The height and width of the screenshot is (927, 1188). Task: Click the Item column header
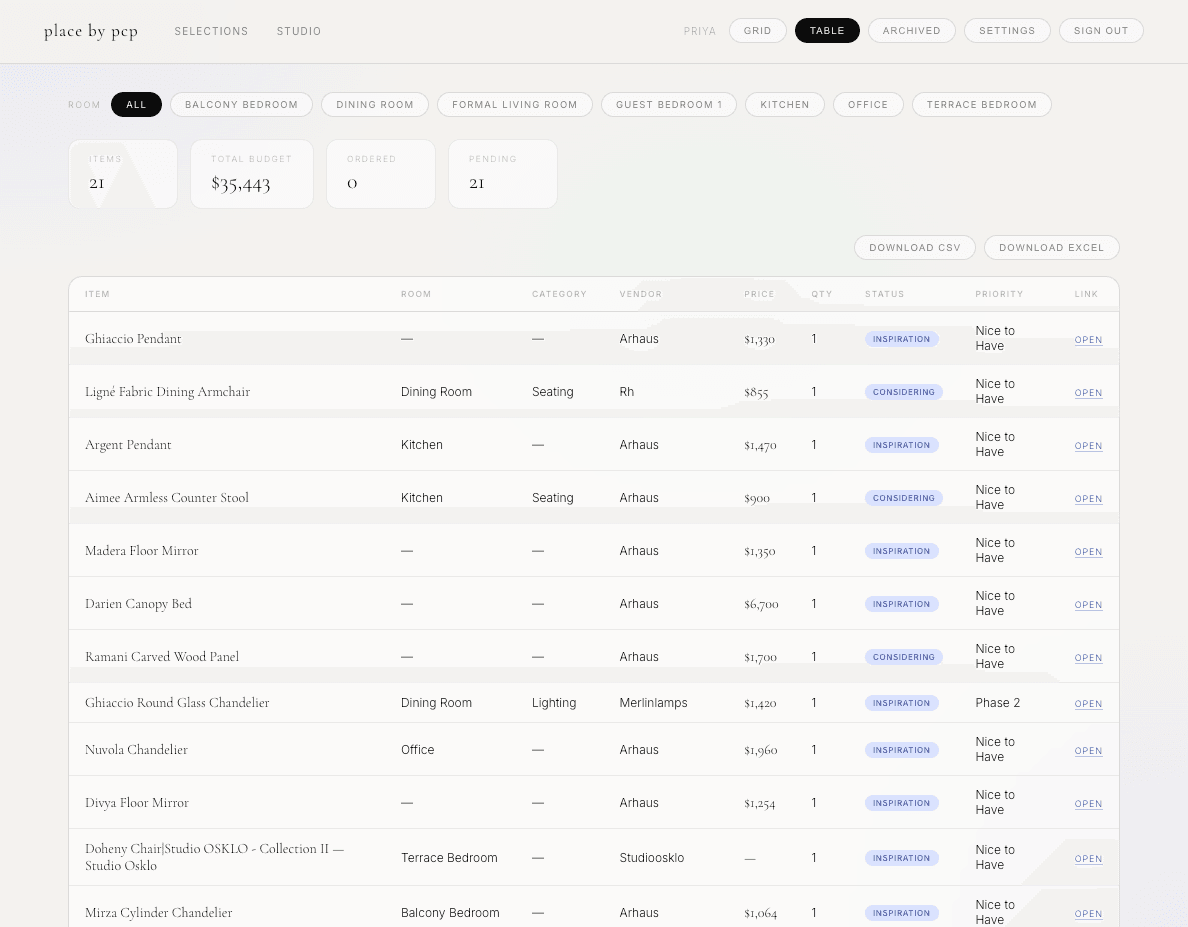click(97, 294)
